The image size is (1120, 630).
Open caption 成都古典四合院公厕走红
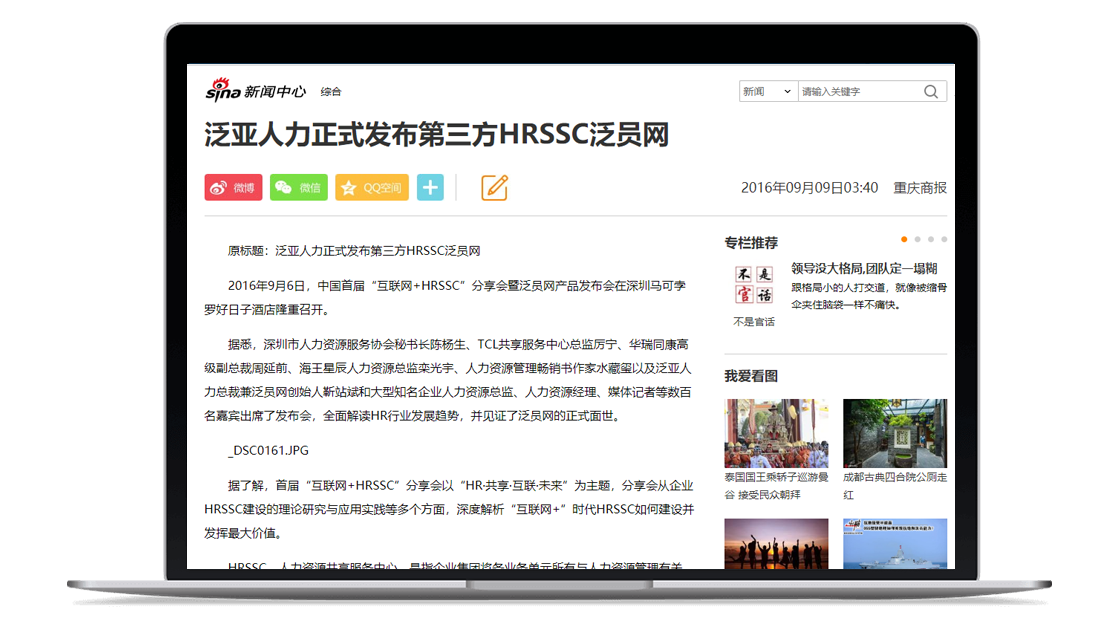(895, 486)
